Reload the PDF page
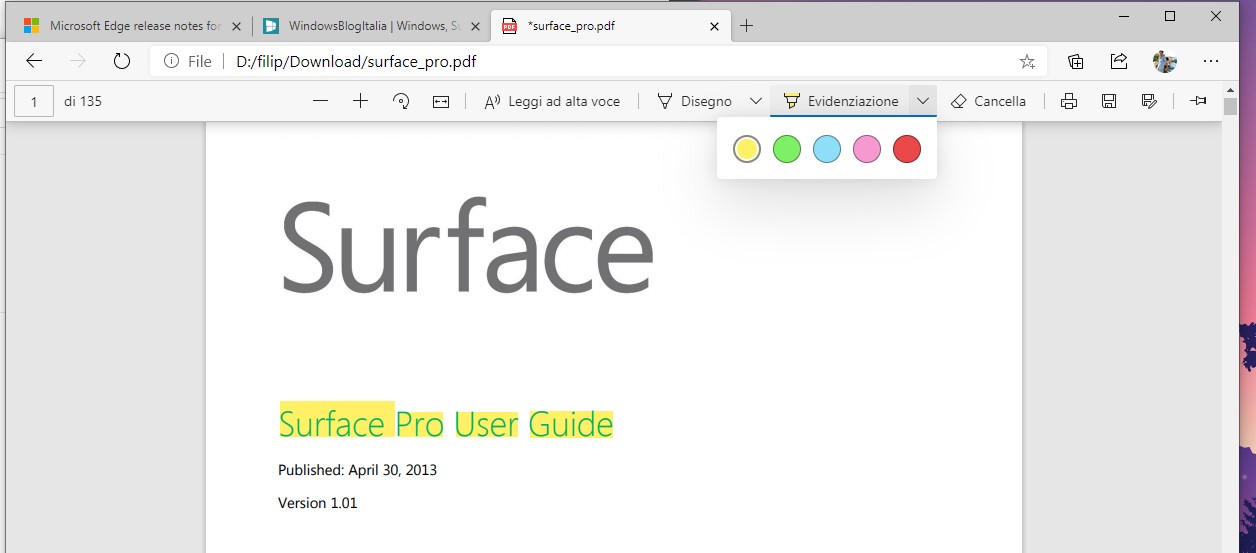 click(122, 61)
